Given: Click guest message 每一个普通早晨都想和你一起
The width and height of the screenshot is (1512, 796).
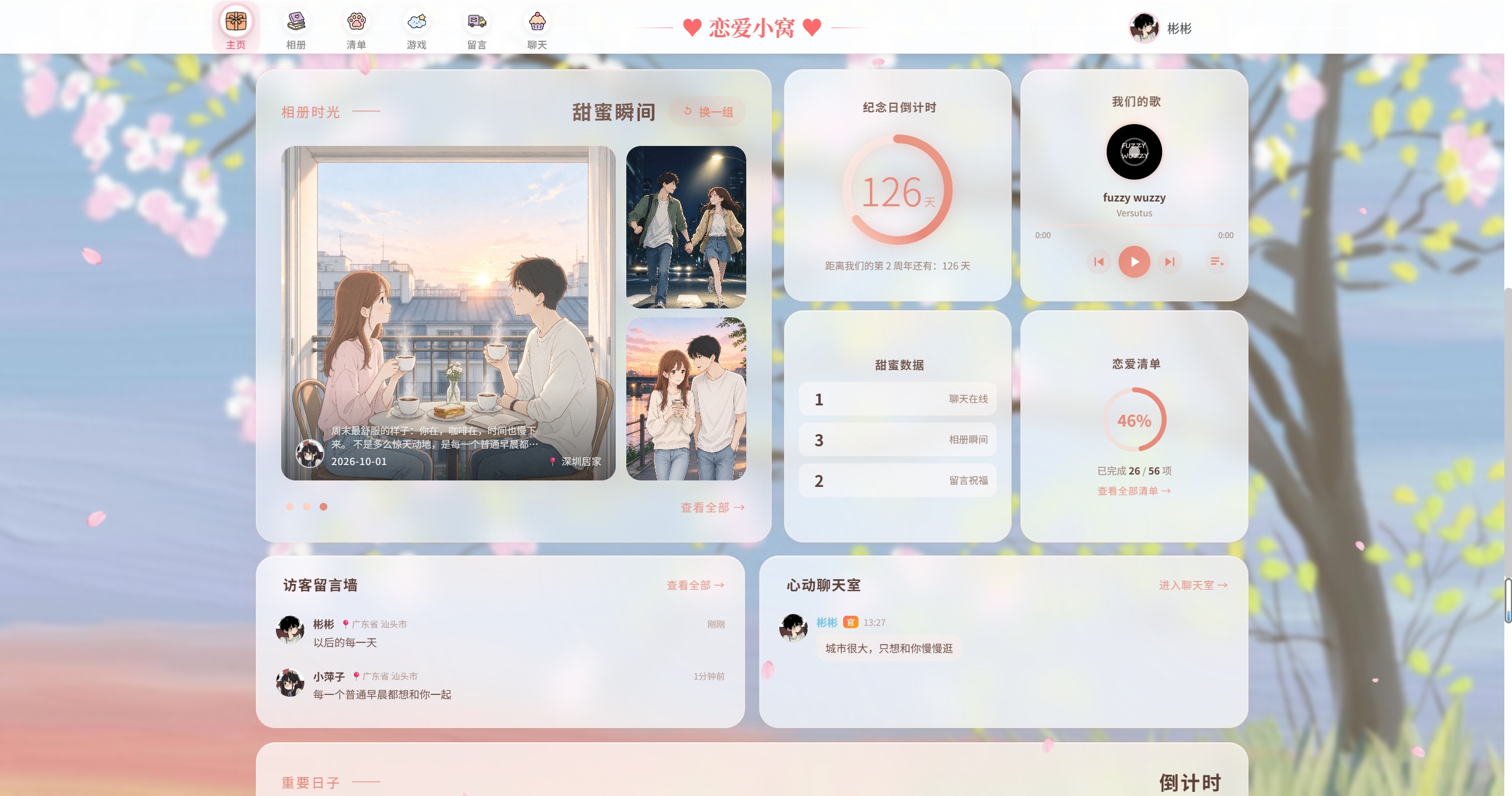Looking at the screenshot, I should (x=382, y=694).
